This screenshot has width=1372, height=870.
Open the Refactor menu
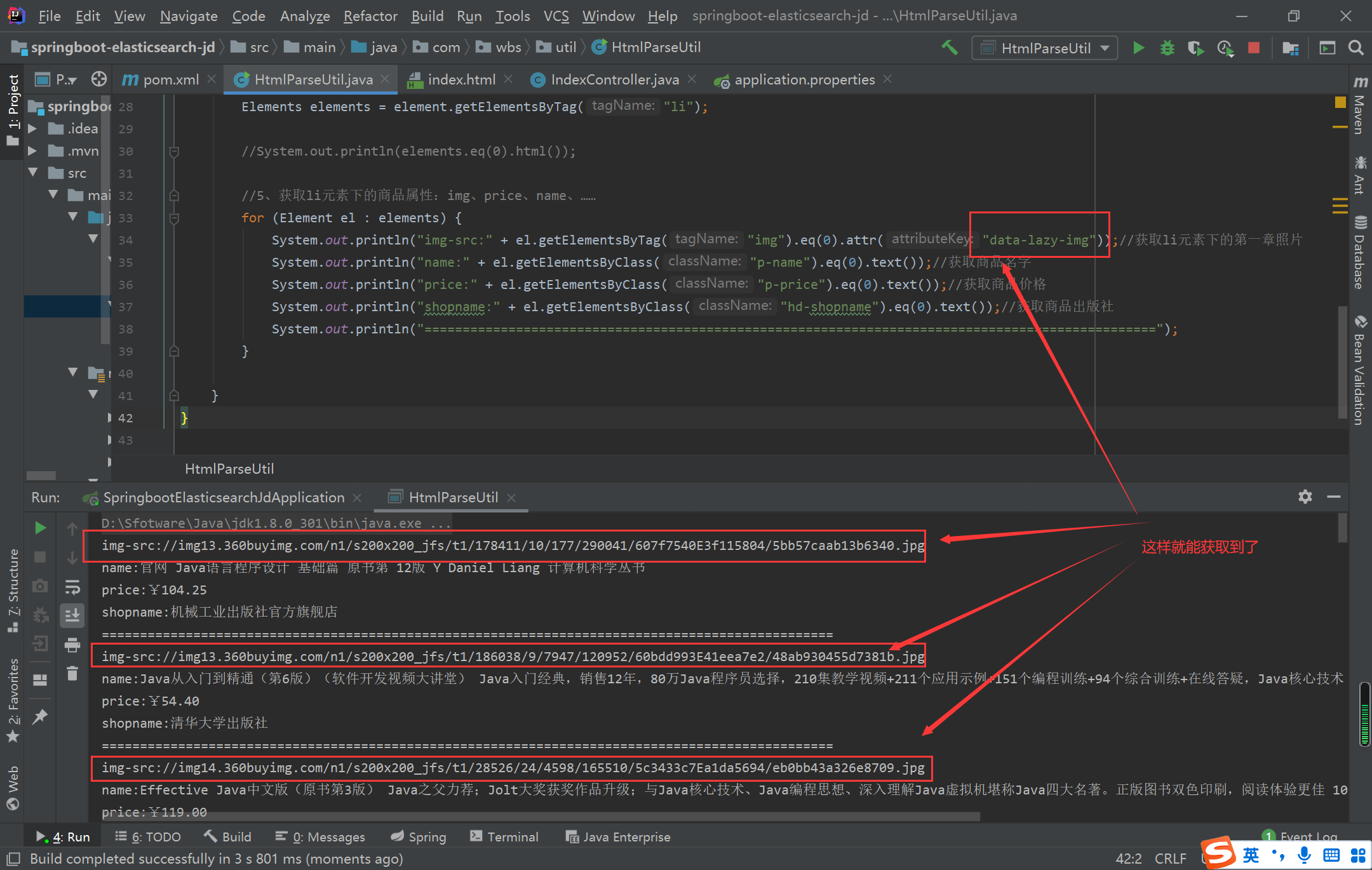(x=370, y=16)
